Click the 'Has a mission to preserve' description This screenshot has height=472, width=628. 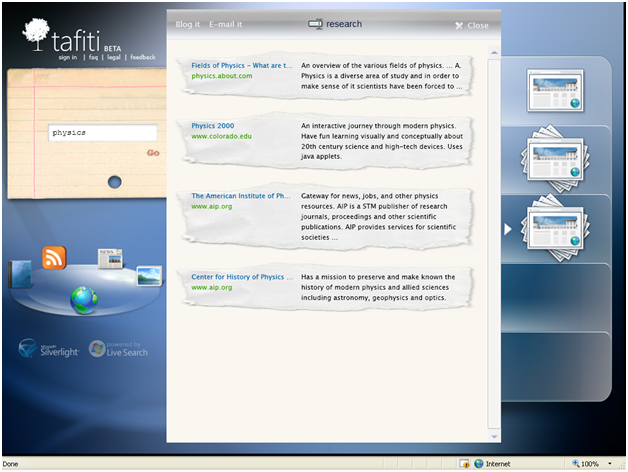(378, 287)
